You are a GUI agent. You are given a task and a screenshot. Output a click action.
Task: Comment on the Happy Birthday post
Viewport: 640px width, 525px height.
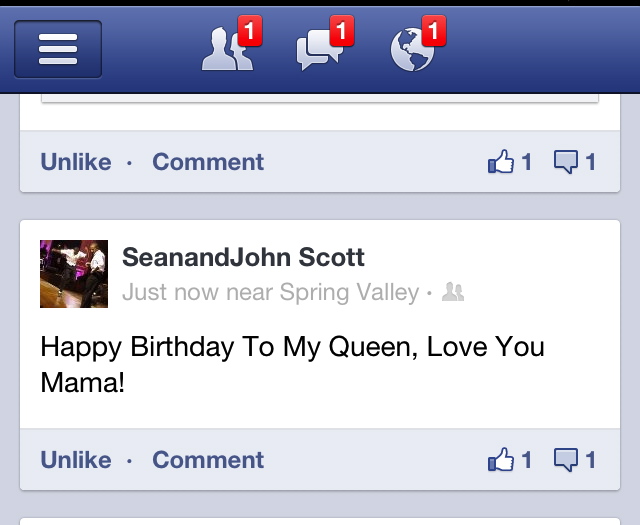(x=208, y=460)
